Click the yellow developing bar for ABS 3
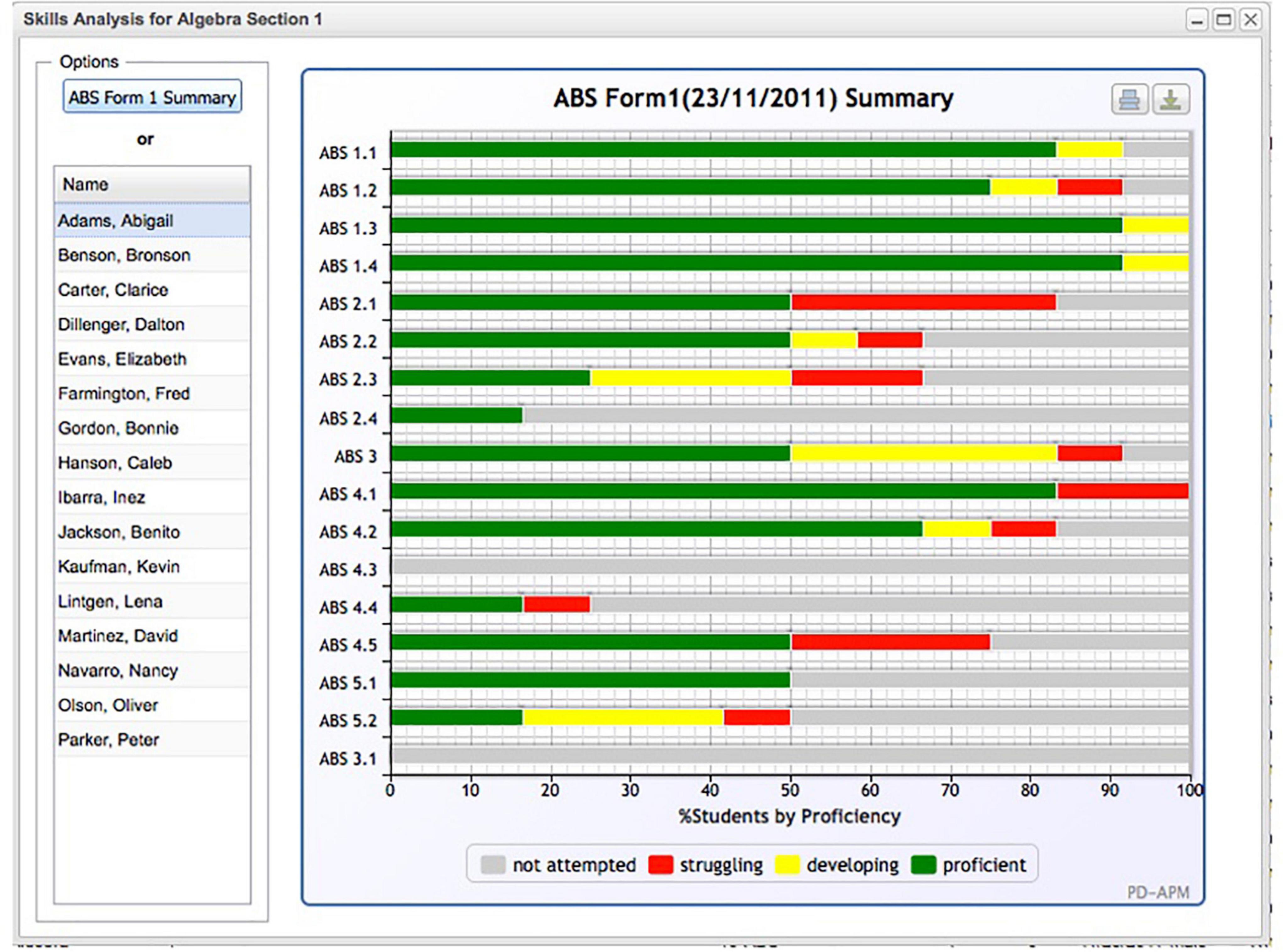This screenshot has width=1283, height=952. click(924, 453)
